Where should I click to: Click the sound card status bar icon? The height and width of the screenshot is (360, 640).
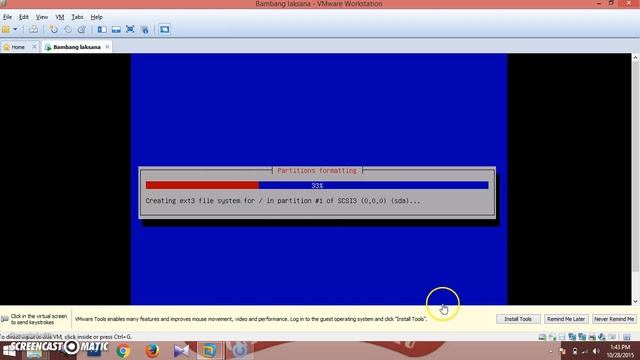point(602,337)
